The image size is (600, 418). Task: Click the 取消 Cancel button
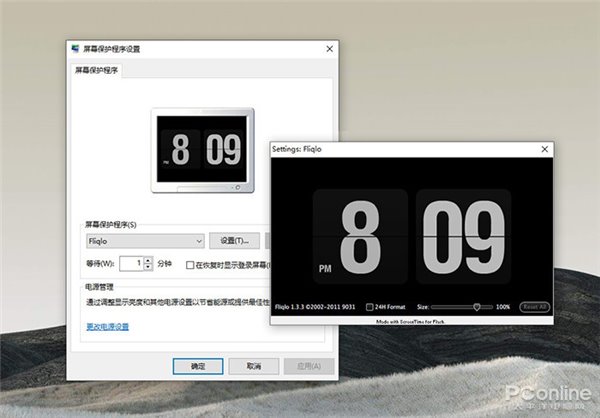point(254,366)
